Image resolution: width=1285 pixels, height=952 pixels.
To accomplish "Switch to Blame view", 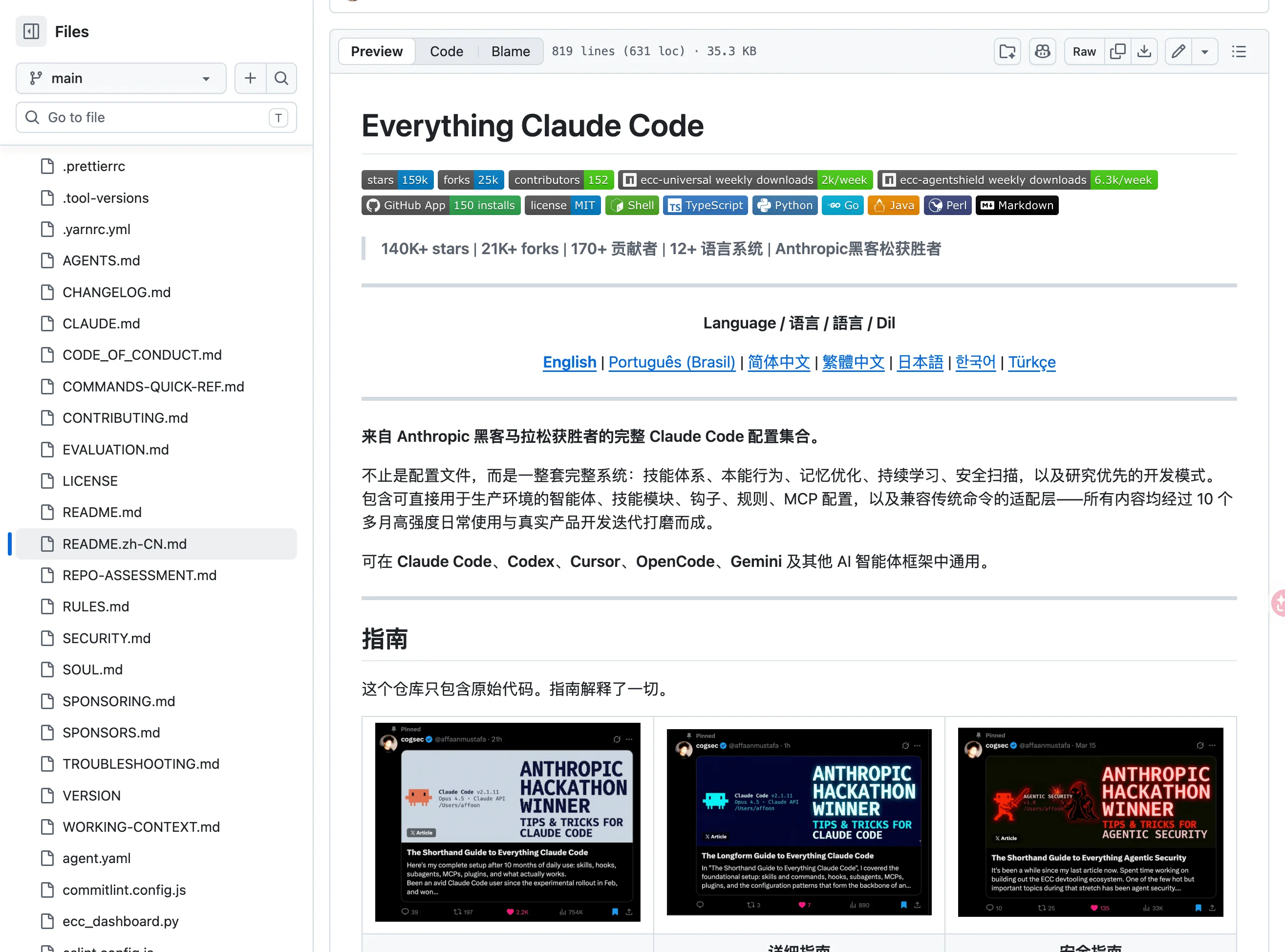I will (510, 51).
